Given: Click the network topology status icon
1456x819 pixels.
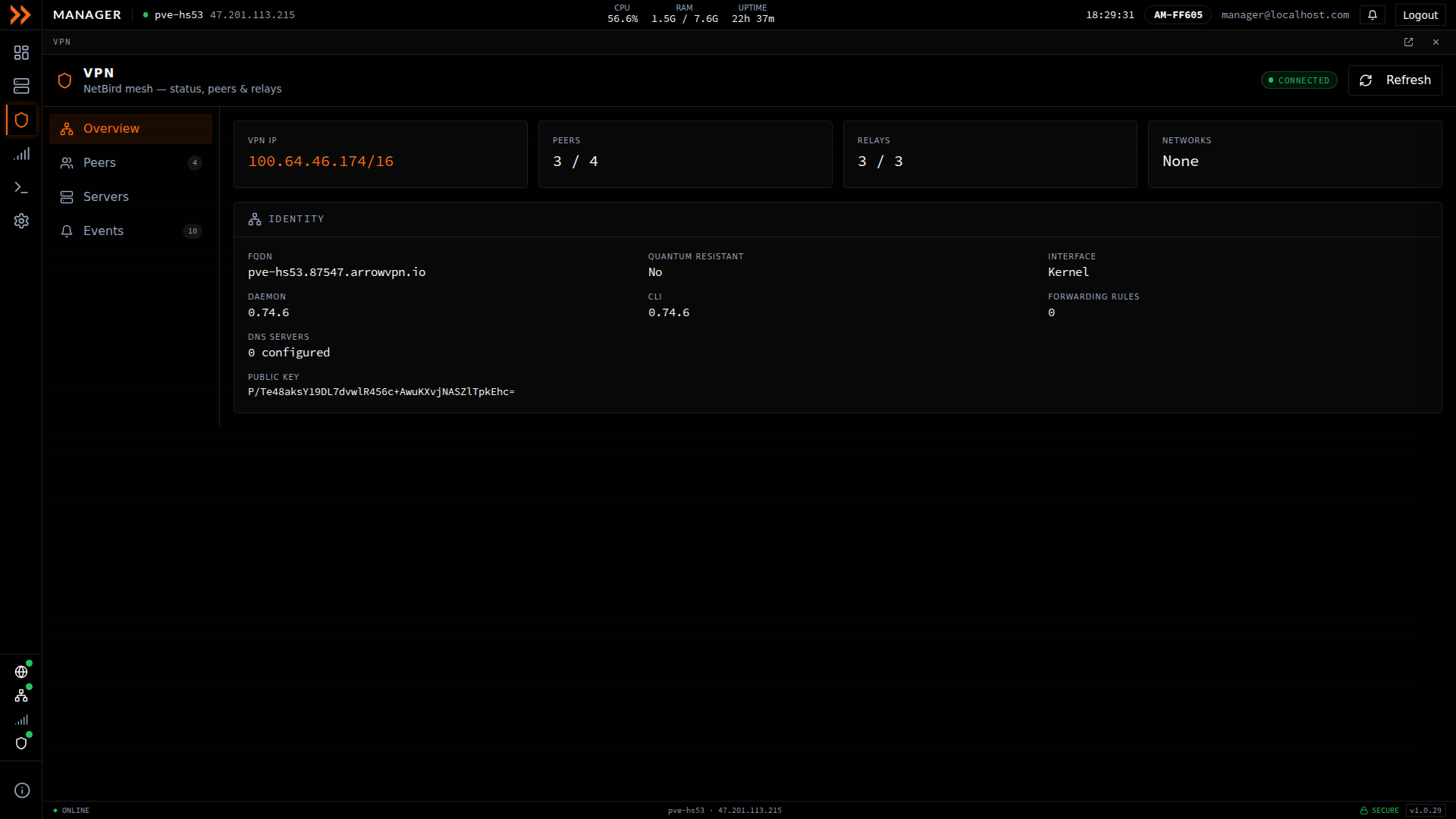Looking at the screenshot, I should pos(21,695).
